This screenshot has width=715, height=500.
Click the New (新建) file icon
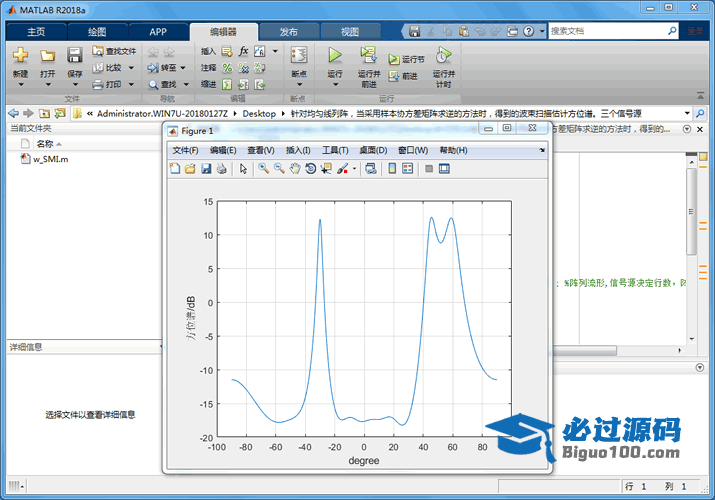pyautogui.click(x=20, y=55)
